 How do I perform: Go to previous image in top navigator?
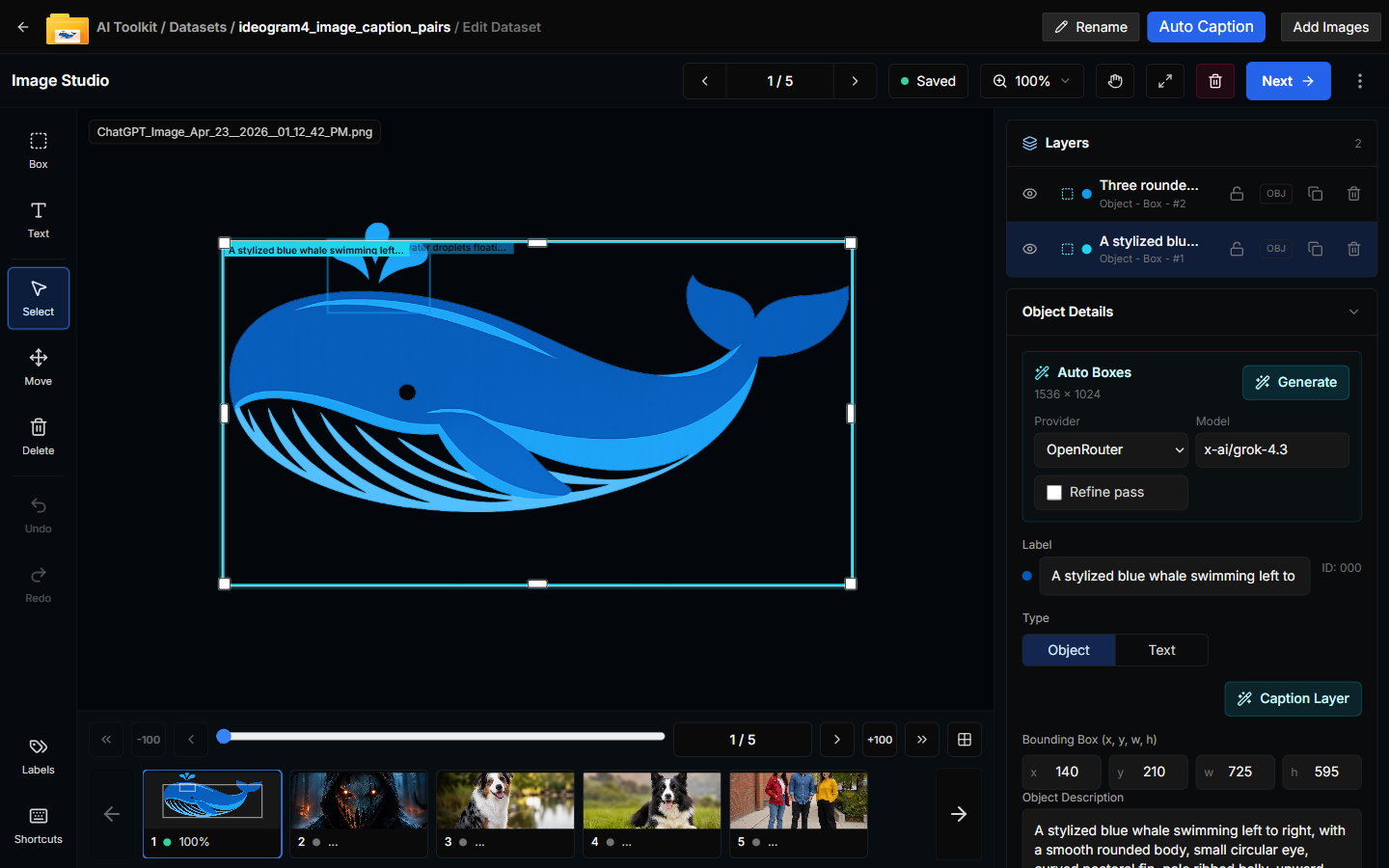click(705, 81)
